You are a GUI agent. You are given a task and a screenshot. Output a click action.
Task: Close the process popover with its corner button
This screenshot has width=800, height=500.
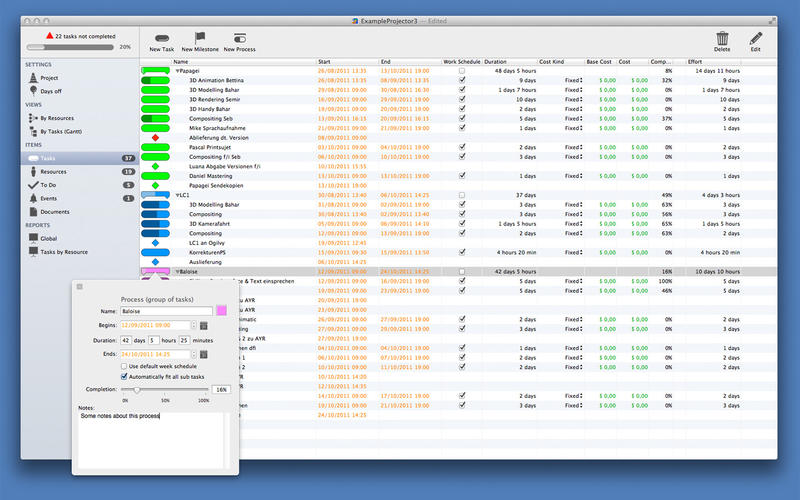pos(80,287)
